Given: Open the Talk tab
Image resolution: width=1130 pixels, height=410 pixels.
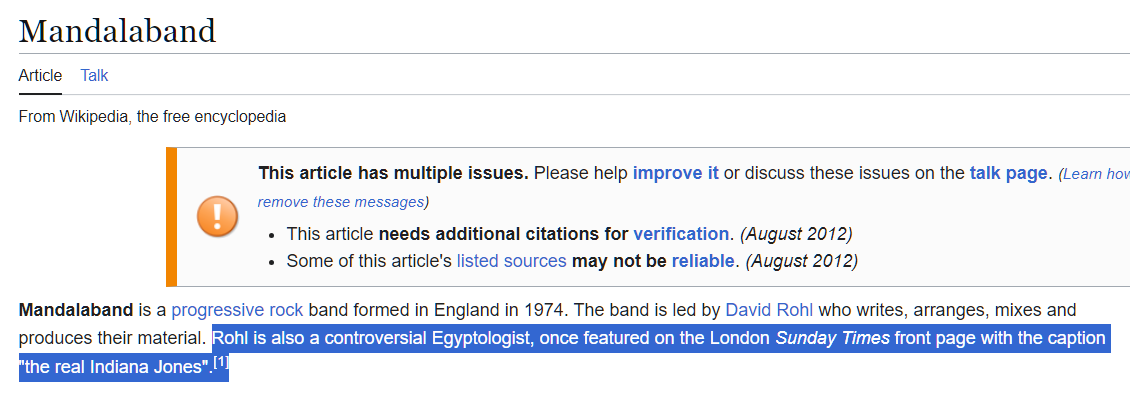Looking at the screenshot, I should pyautogui.click(x=94, y=75).
